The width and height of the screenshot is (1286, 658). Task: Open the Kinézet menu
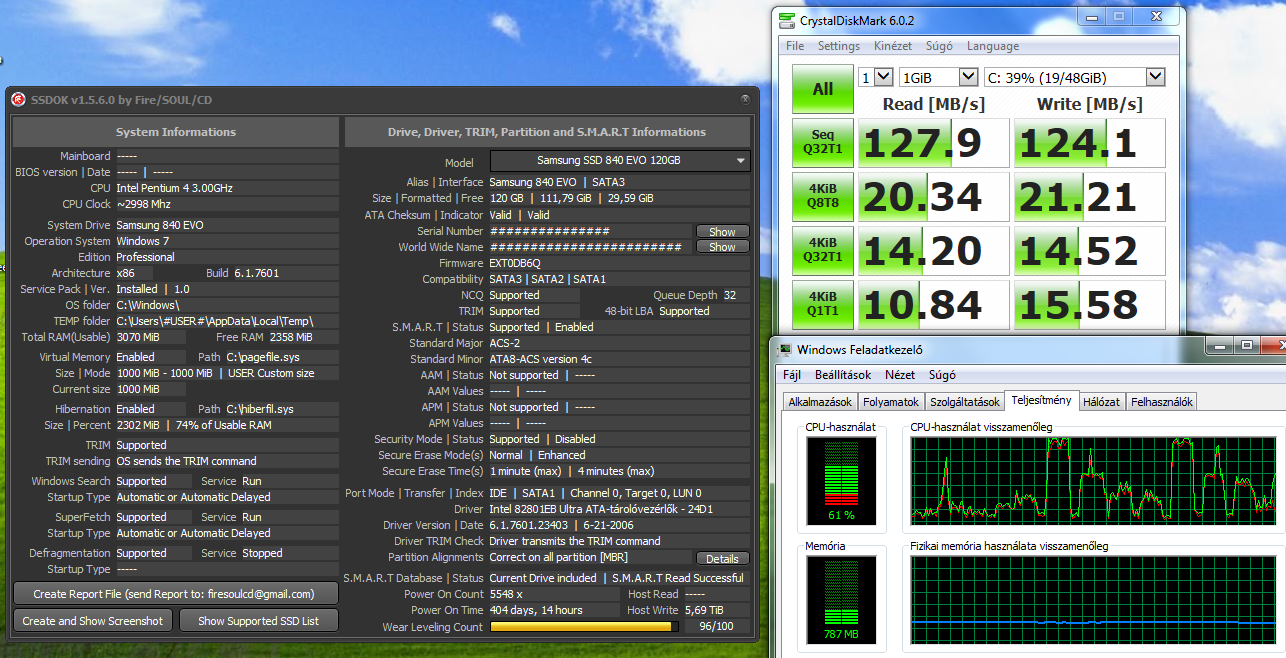[893, 46]
